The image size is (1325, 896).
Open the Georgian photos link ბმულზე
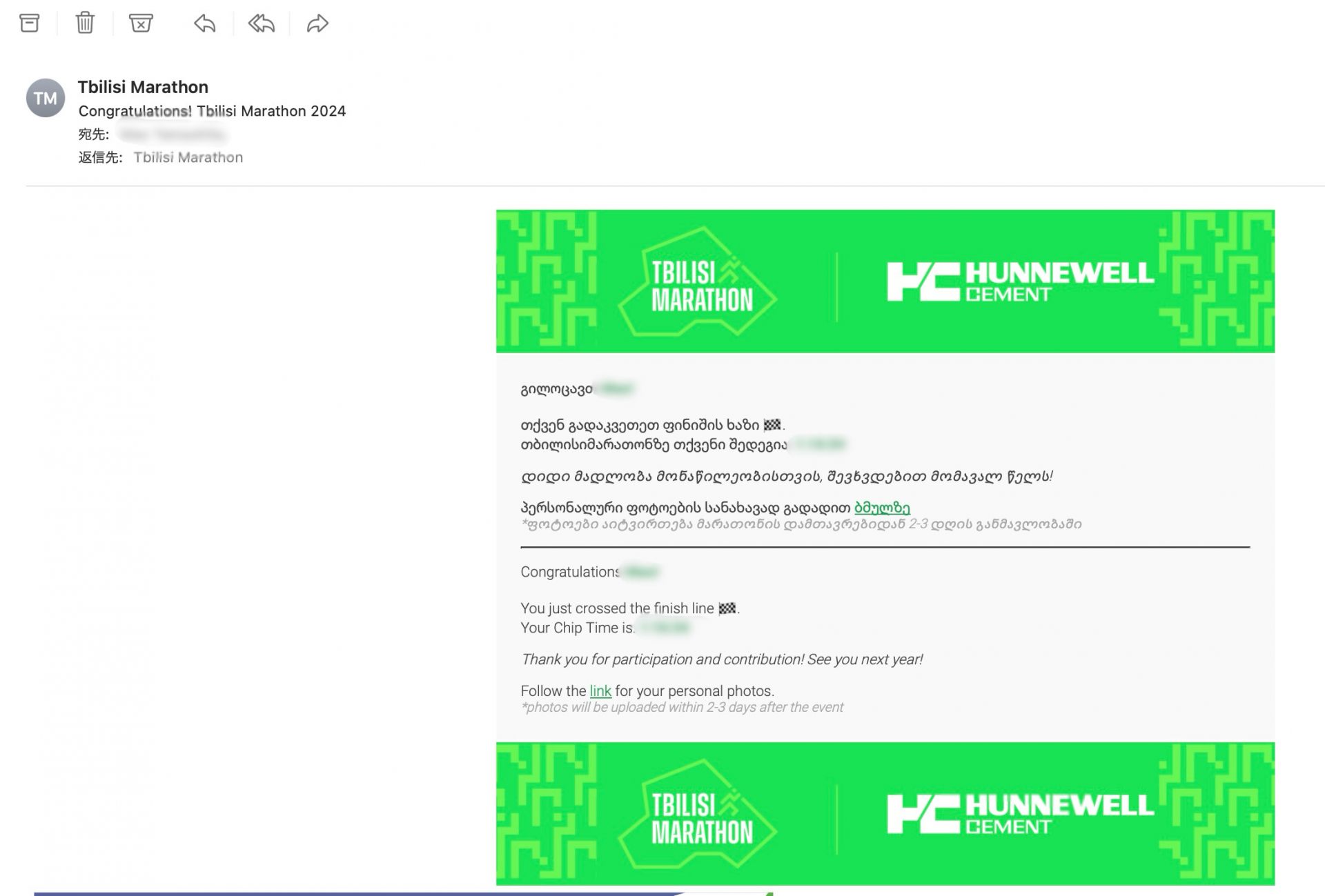point(882,508)
